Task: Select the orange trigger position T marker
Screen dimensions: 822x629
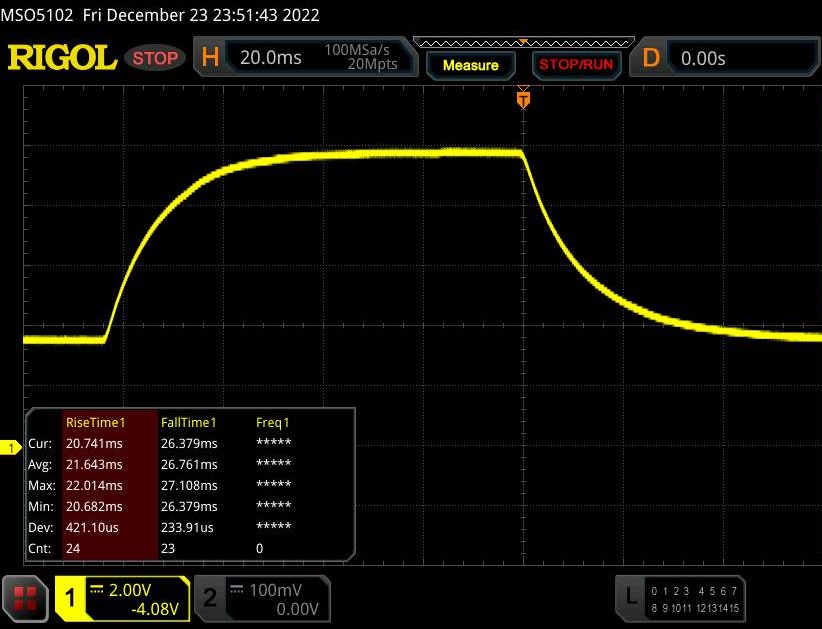Action: [523, 98]
